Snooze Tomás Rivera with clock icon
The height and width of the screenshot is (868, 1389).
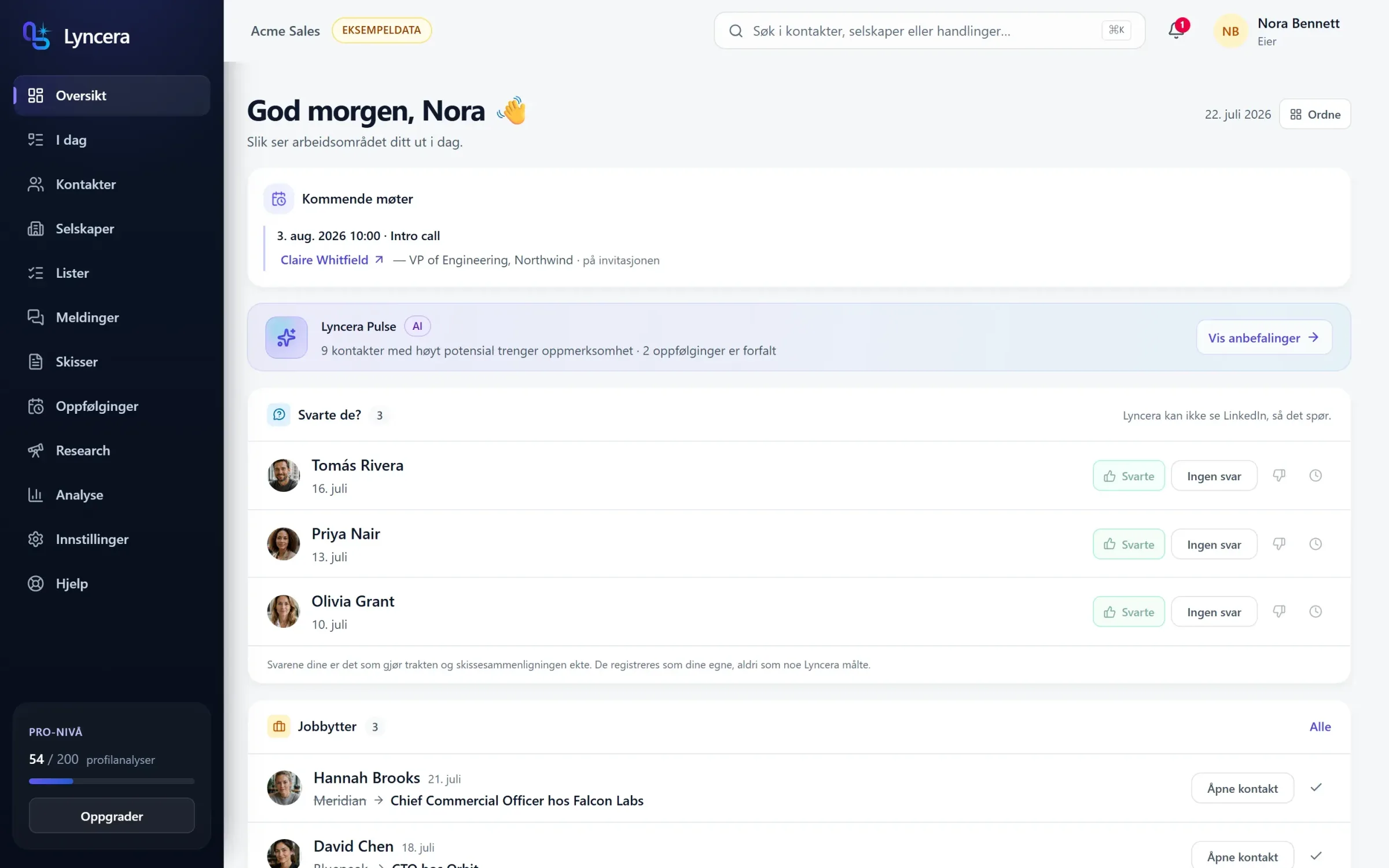[x=1315, y=476]
